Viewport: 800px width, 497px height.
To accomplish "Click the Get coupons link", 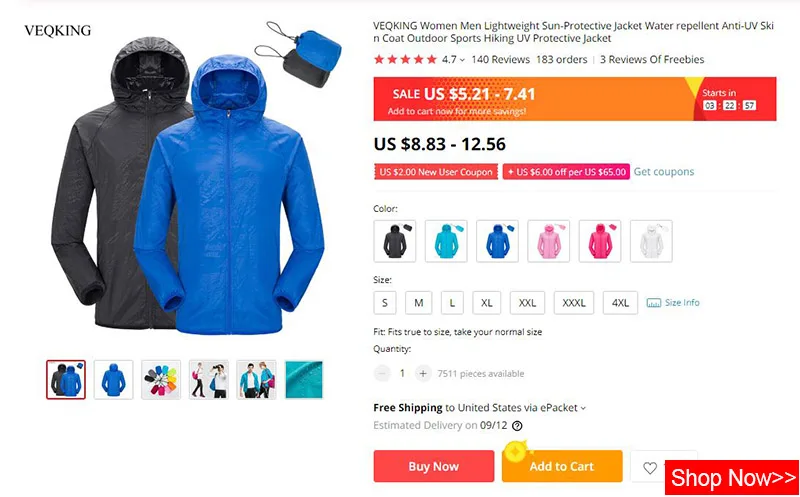I will point(664,172).
